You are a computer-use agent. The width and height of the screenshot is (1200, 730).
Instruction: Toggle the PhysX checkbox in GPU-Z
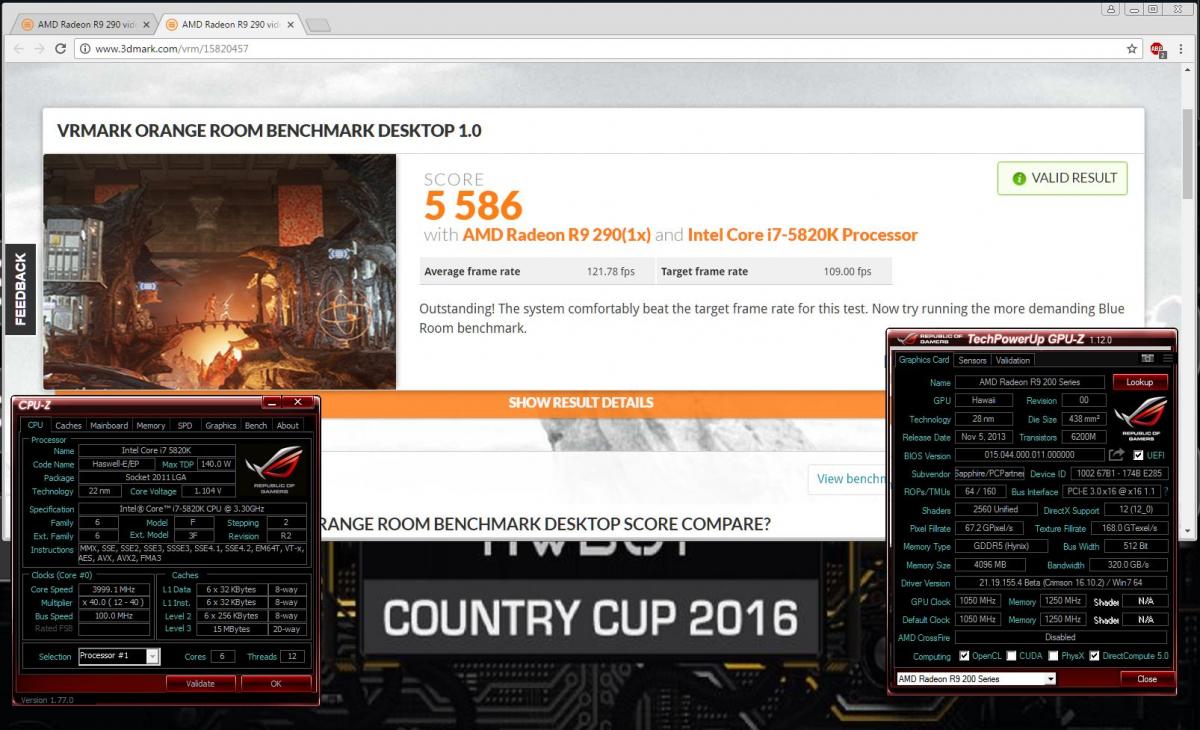point(1052,656)
